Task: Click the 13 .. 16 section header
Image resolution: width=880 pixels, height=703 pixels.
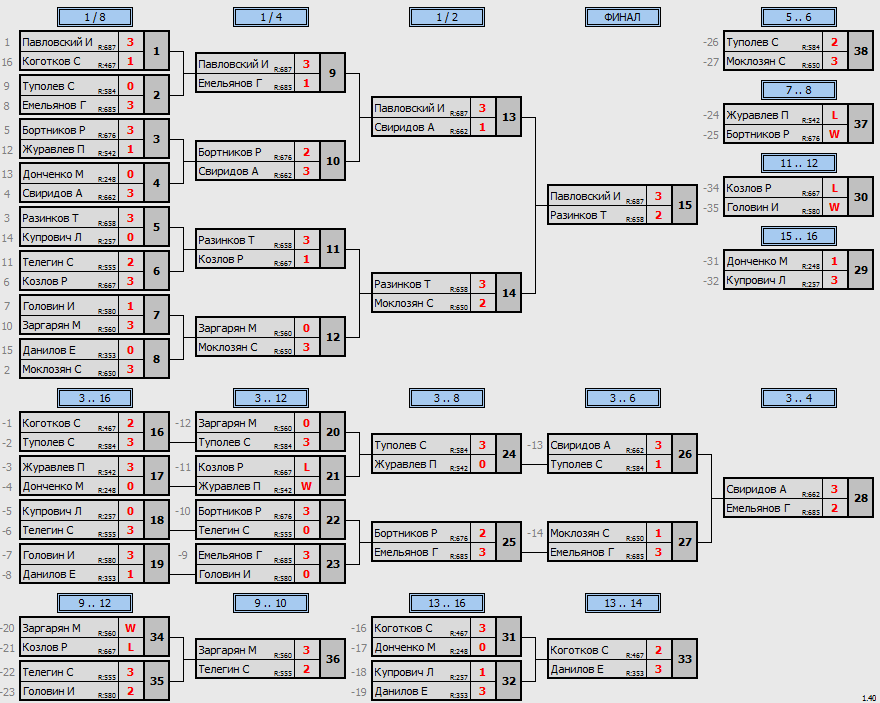Action: point(447,604)
